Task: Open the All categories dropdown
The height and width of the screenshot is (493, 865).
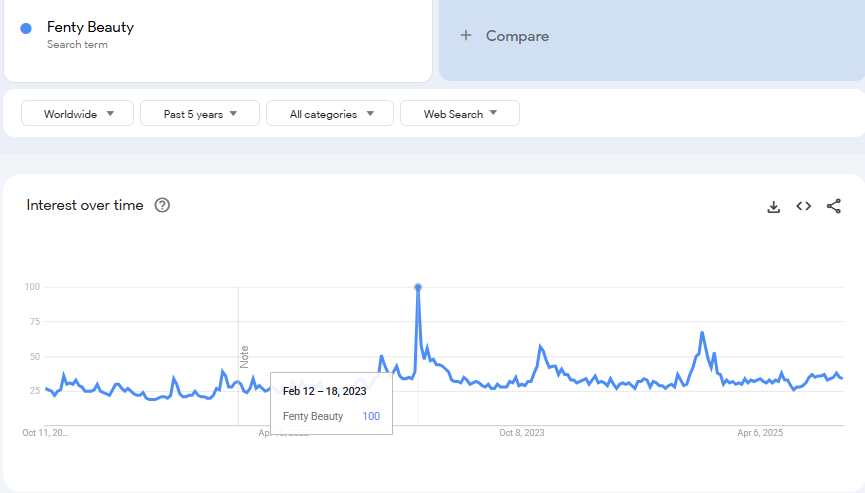Action: 333,114
